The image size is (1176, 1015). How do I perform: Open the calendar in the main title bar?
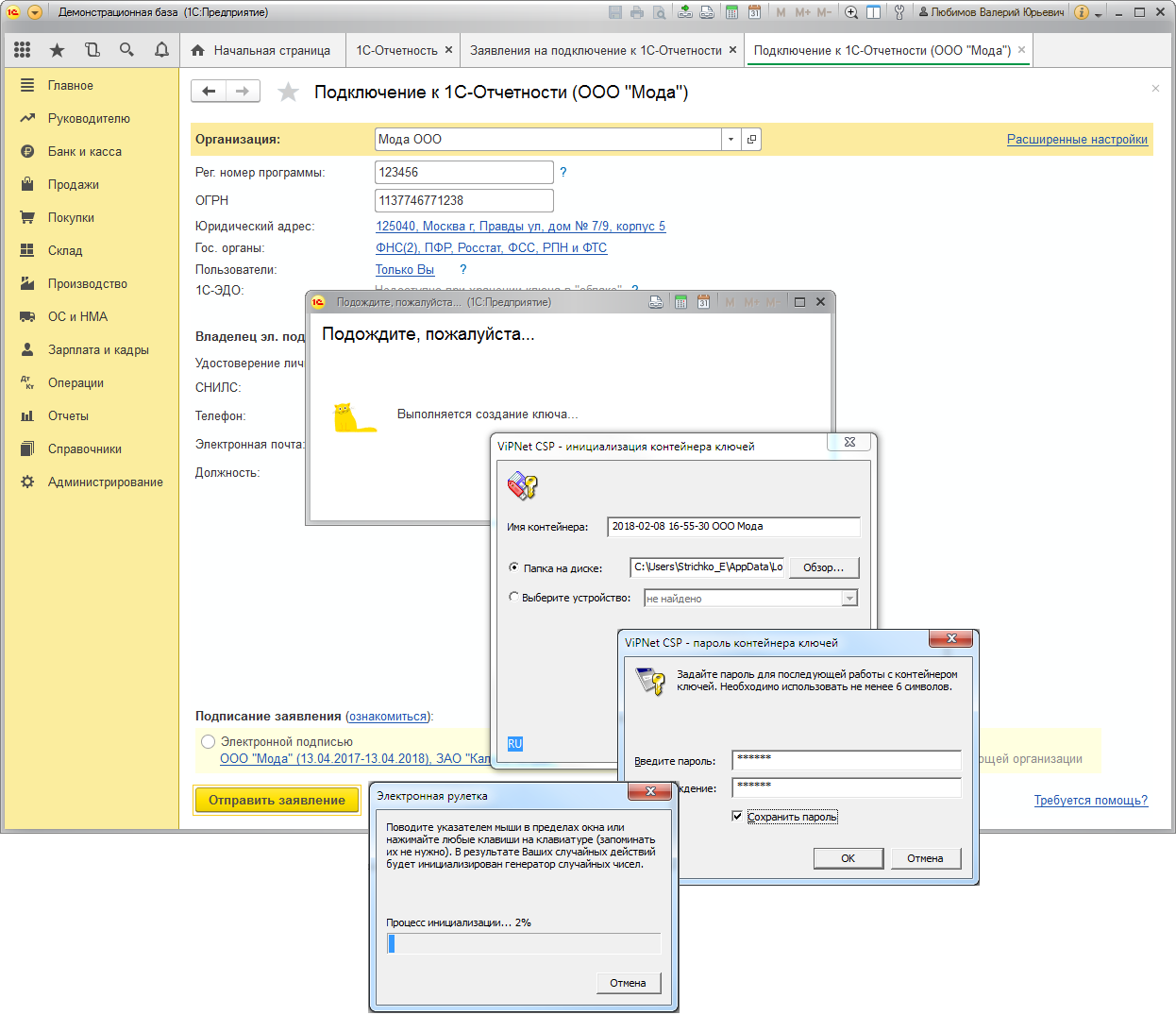(x=754, y=12)
